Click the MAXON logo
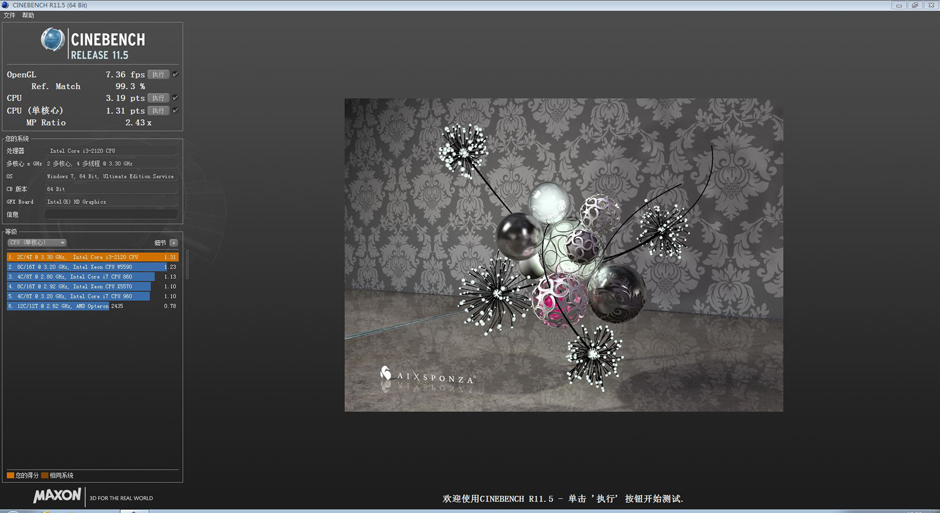Viewport: 940px width, 513px height. 57,496
